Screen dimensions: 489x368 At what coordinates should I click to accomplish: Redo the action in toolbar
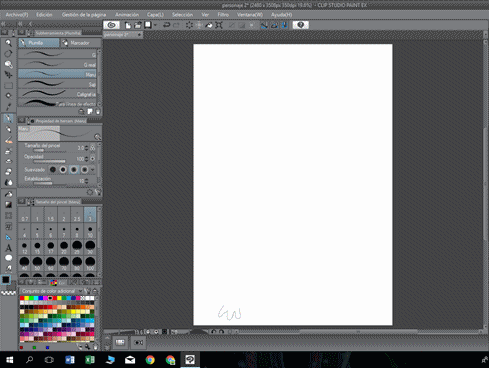coord(176,25)
